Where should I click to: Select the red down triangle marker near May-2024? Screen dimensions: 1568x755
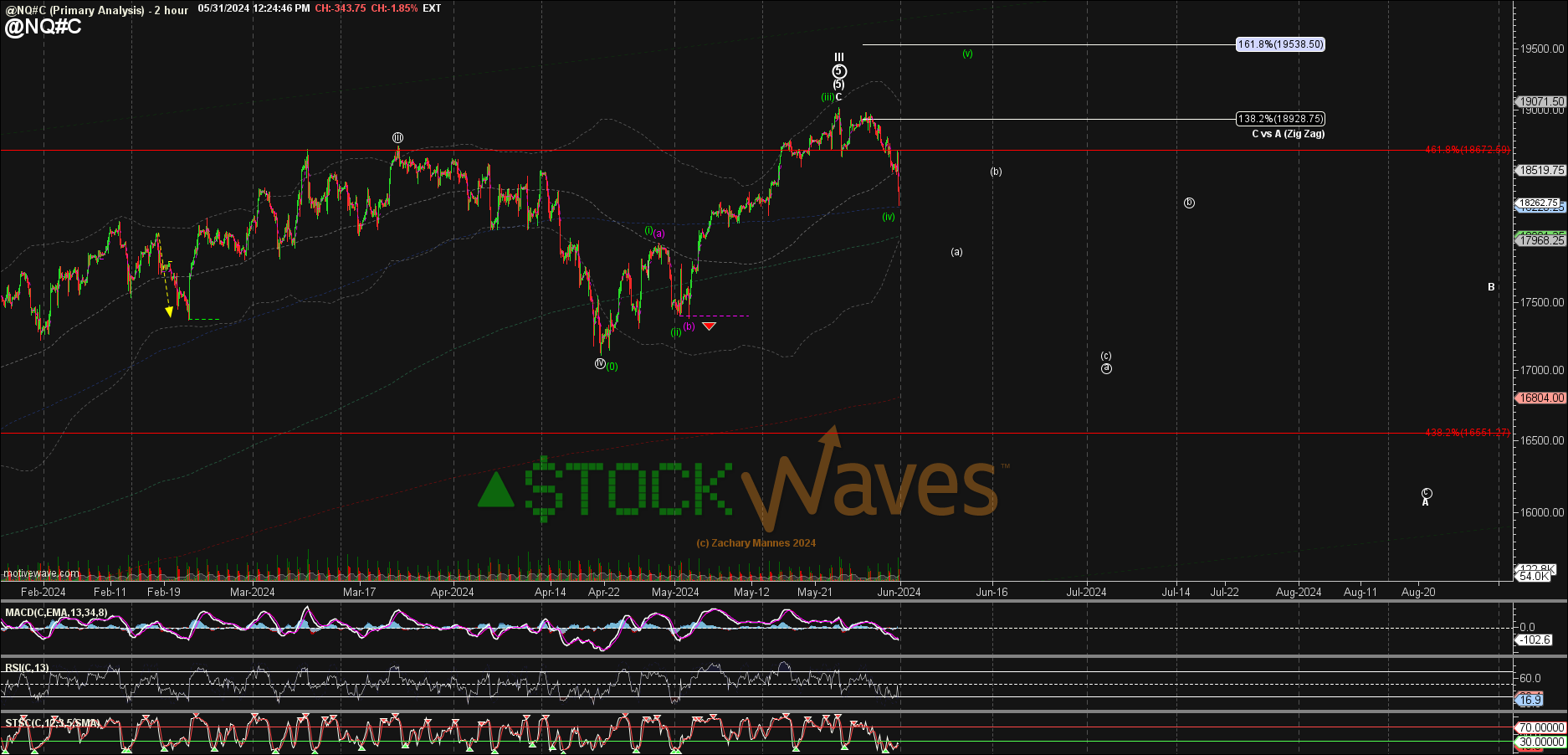pyautogui.click(x=709, y=326)
